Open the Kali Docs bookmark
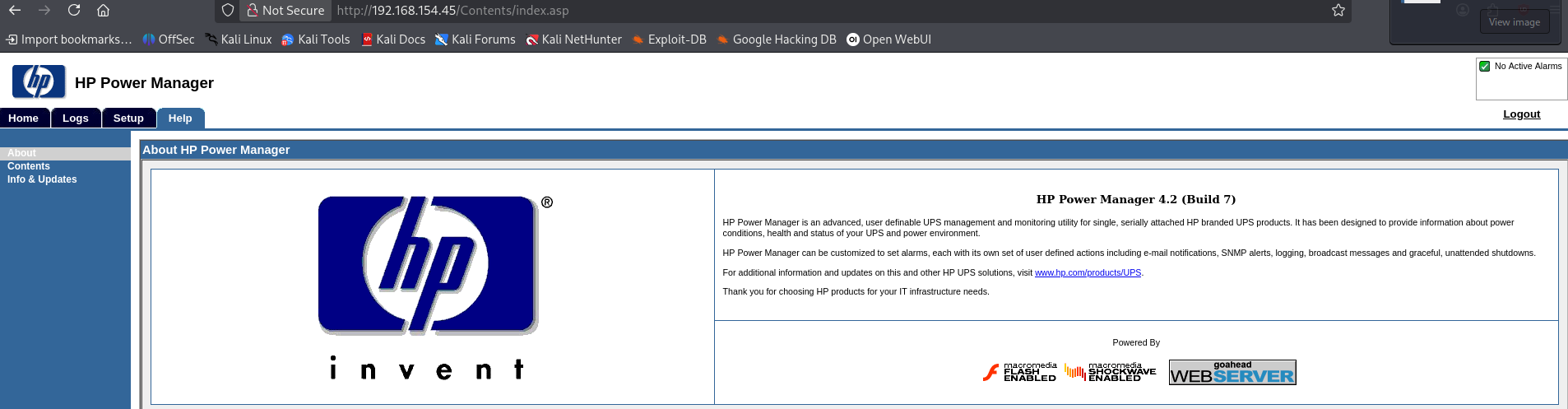The width and height of the screenshot is (1568, 409). click(394, 40)
